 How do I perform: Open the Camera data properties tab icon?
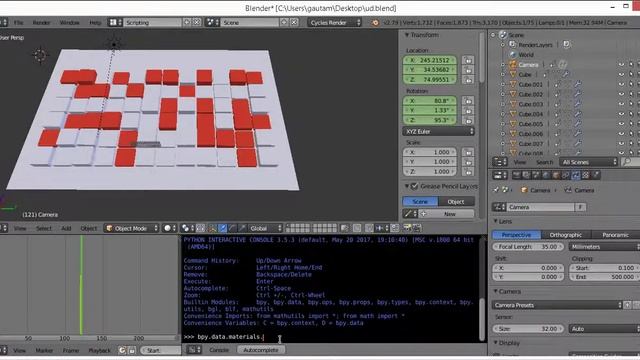[x=576, y=176]
